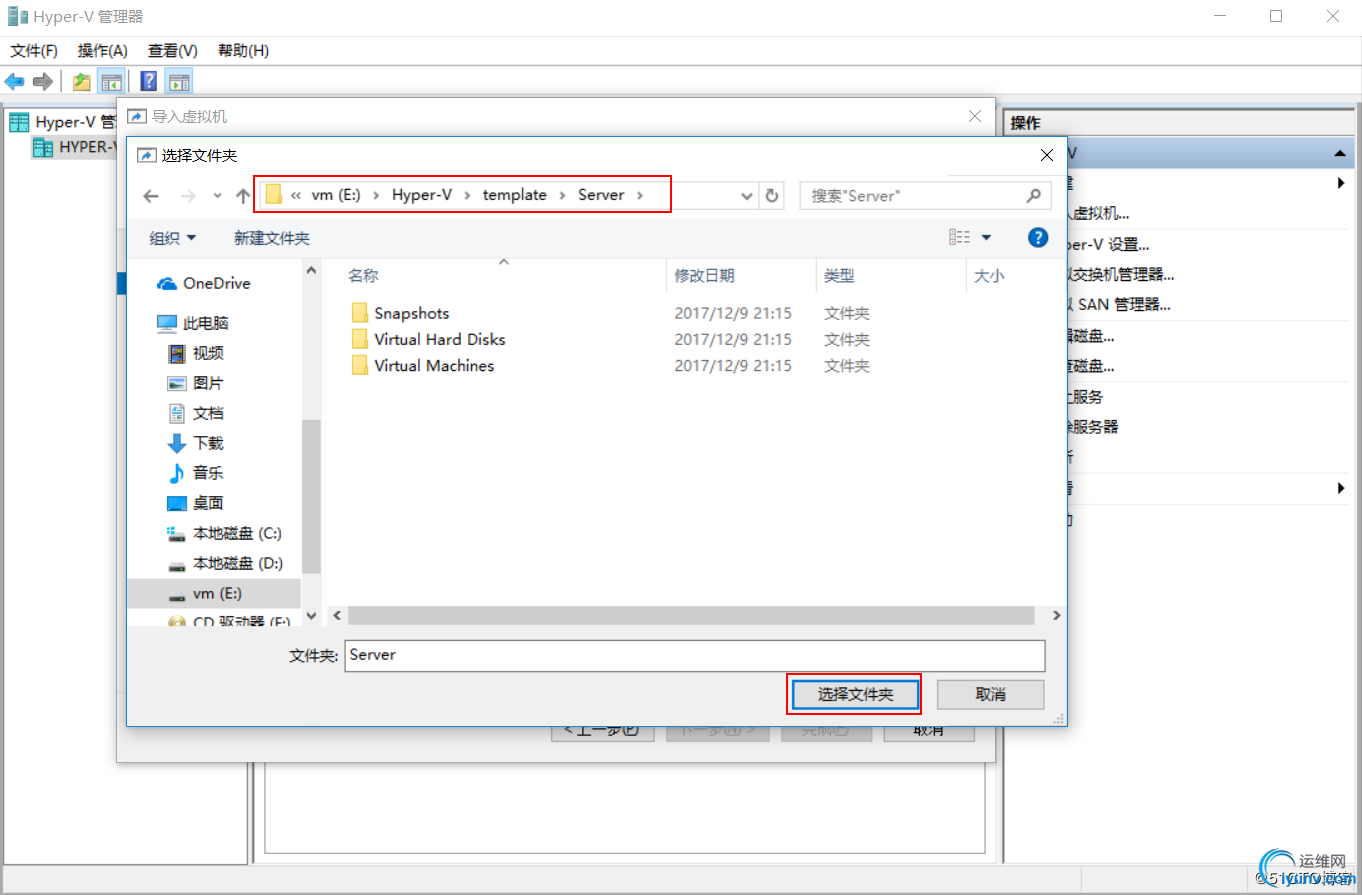Refresh the Server folder listing
Image resolution: width=1362 pixels, height=895 pixels.
coord(772,196)
